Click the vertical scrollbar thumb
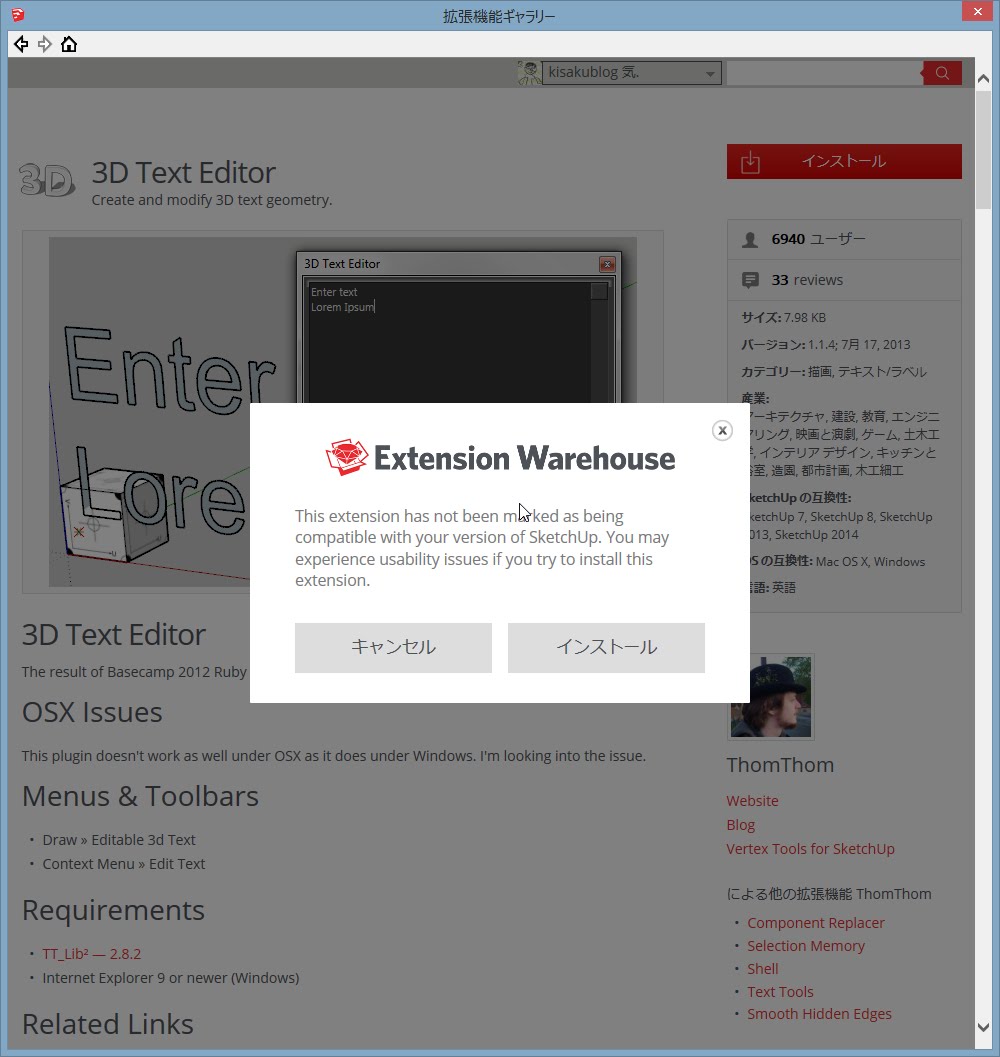Viewport: 1000px width, 1057px height. (x=983, y=150)
